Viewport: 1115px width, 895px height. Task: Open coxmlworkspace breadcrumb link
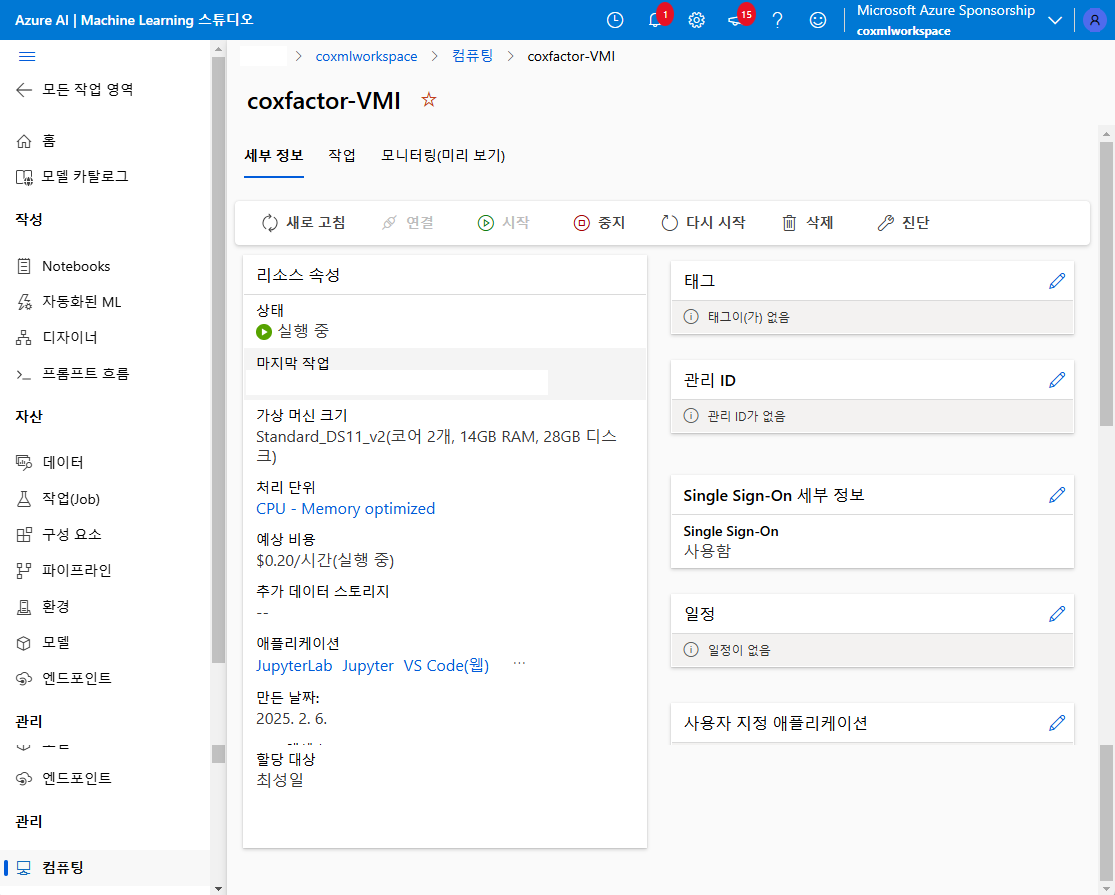coord(366,56)
